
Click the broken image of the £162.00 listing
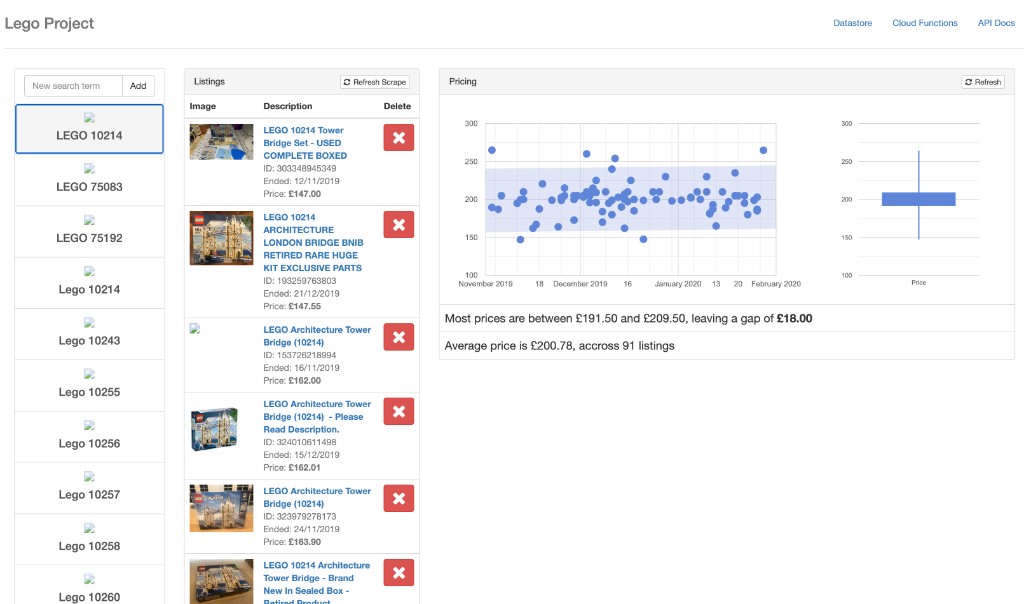pyautogui.click(x=195, y=329)
